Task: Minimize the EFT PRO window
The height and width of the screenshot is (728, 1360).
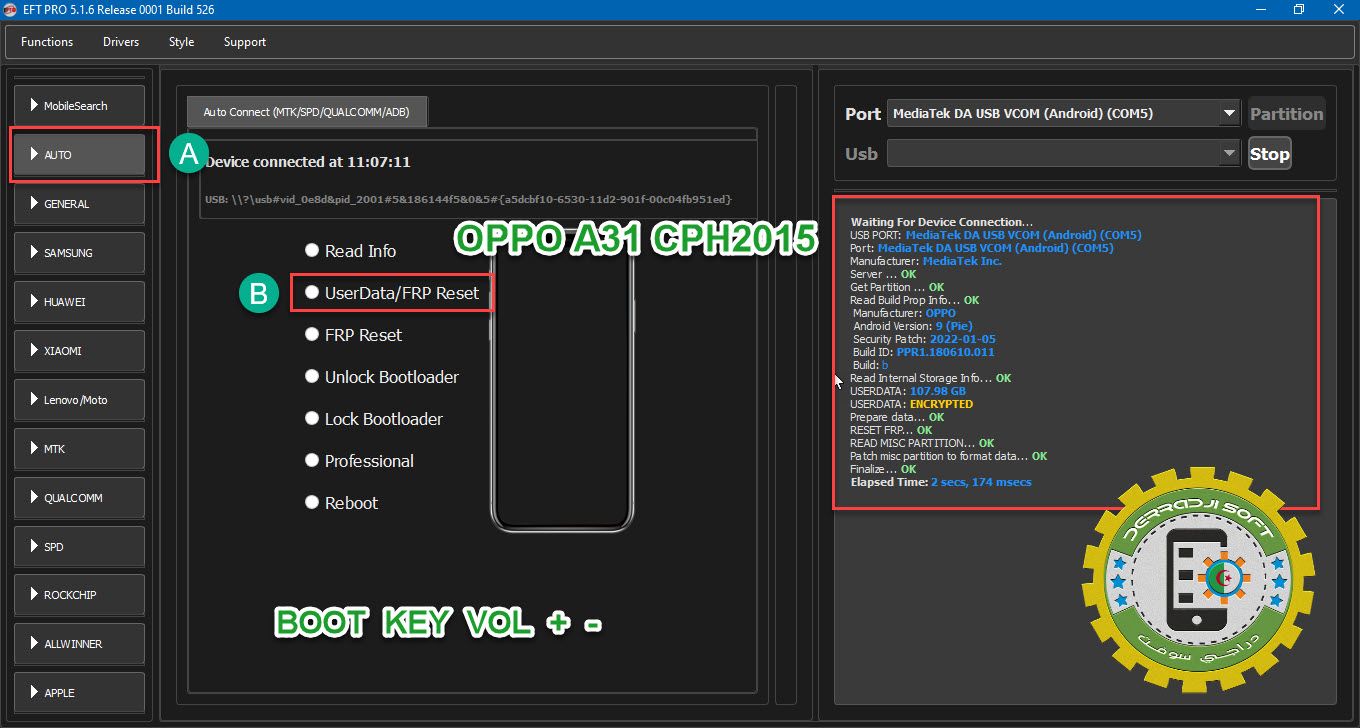Action: [1259, 10]
